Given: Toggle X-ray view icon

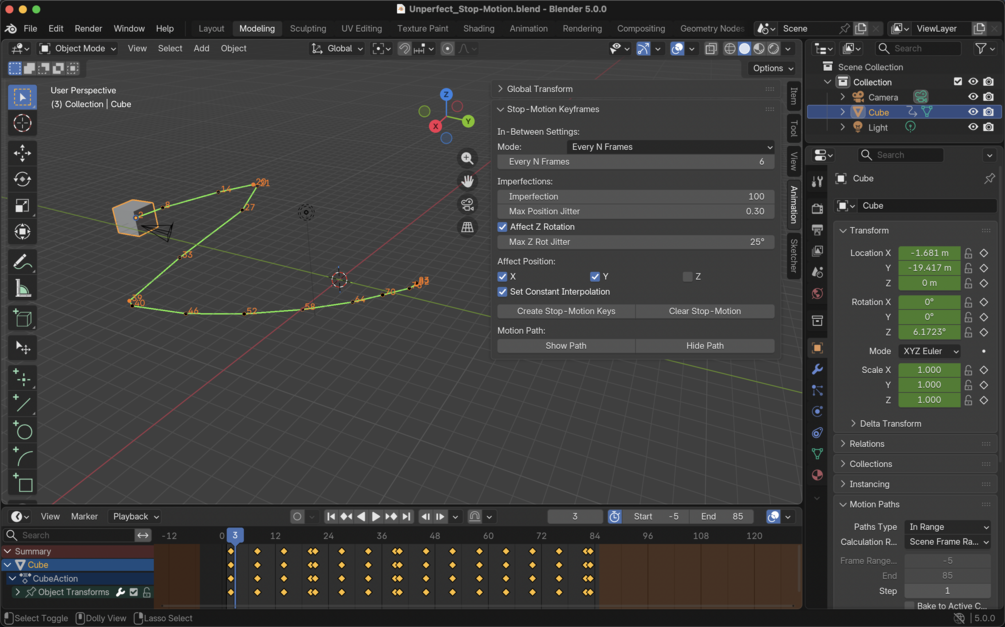Looking at the screenshot, I should (x=711, y=49).
